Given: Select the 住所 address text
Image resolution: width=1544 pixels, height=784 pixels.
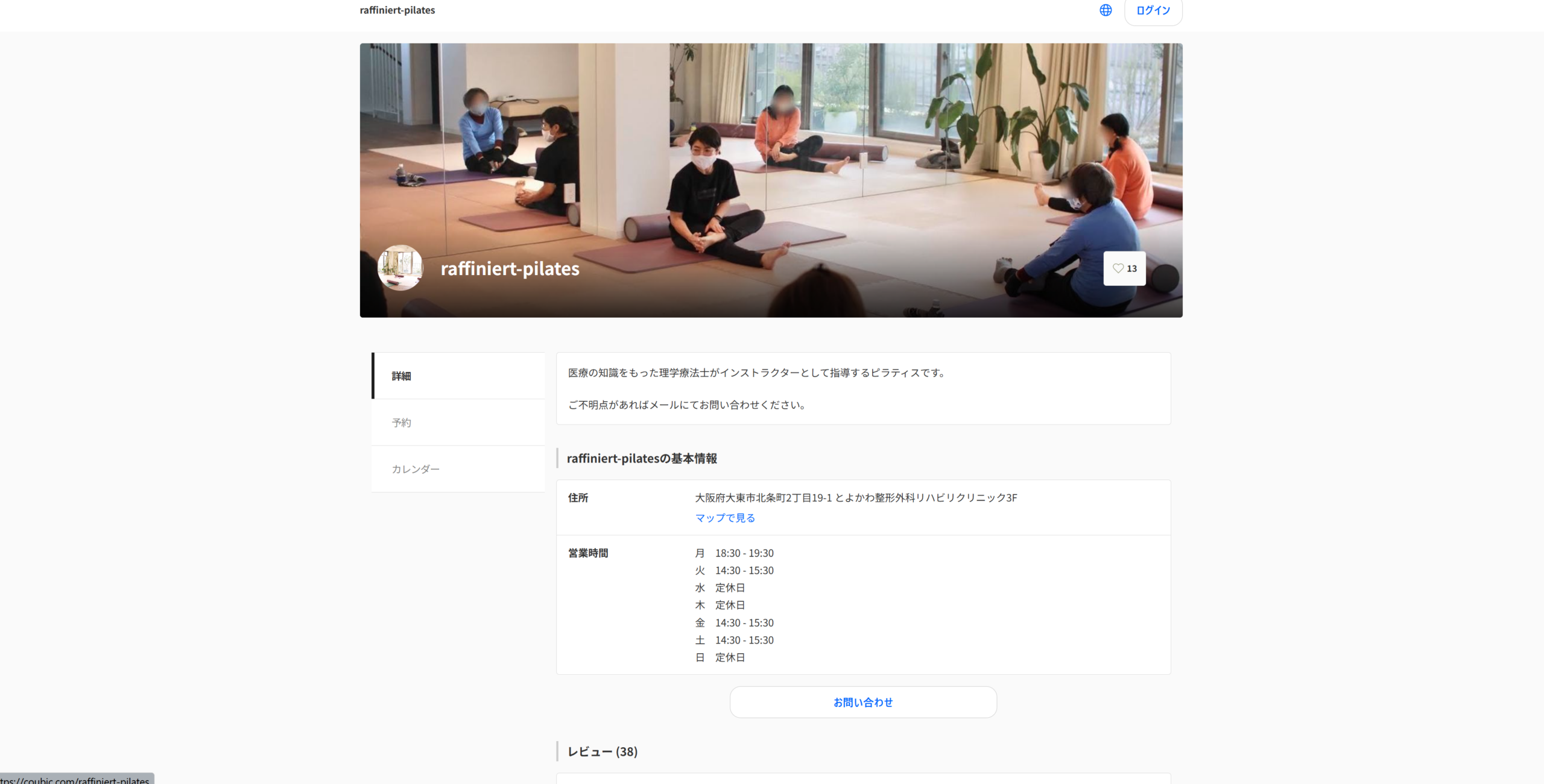Looking at the screenshot, I should [x=578, y=498].
